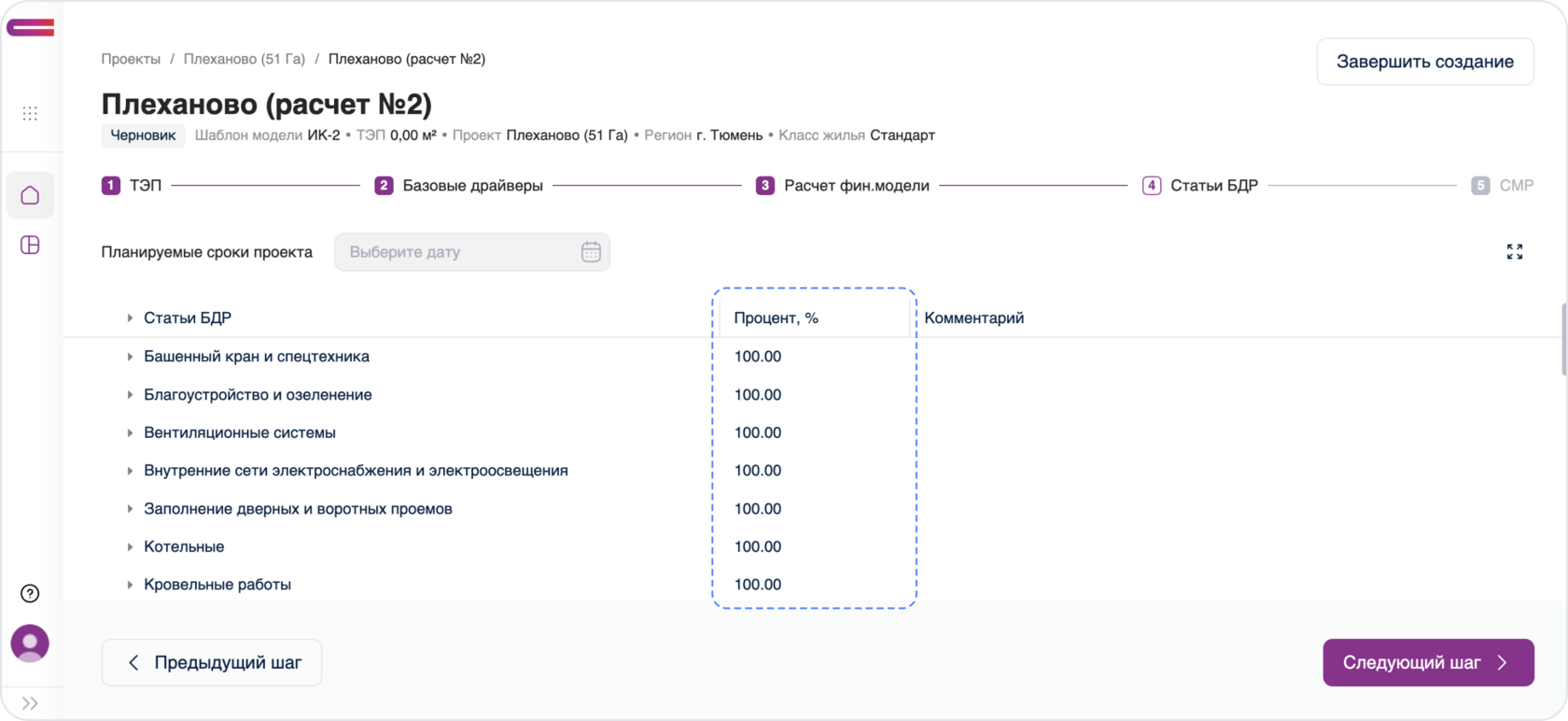Switch to Базовые драйверы step
The image size is (1568, 721).
pyautogui.click(x=459, y=186)
